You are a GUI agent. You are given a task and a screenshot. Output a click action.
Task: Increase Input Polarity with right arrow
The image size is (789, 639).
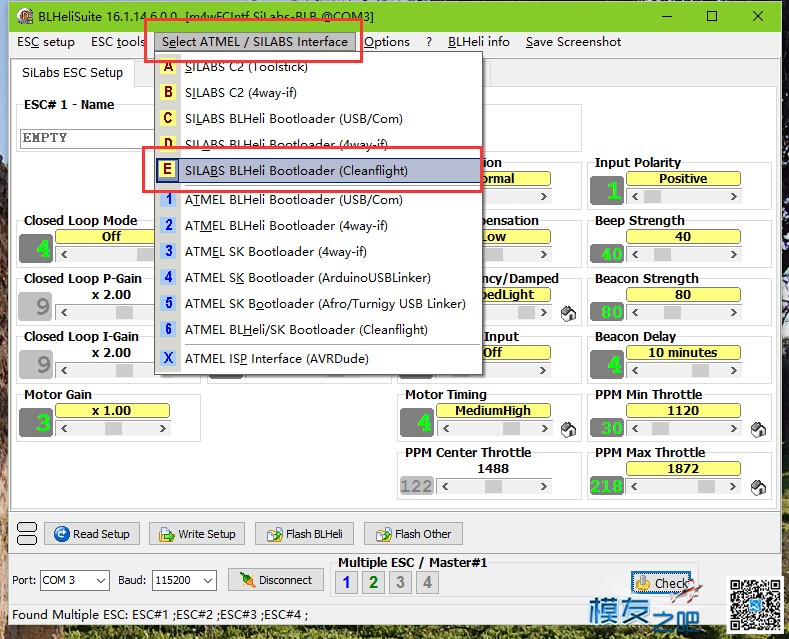tap(734, 197)
